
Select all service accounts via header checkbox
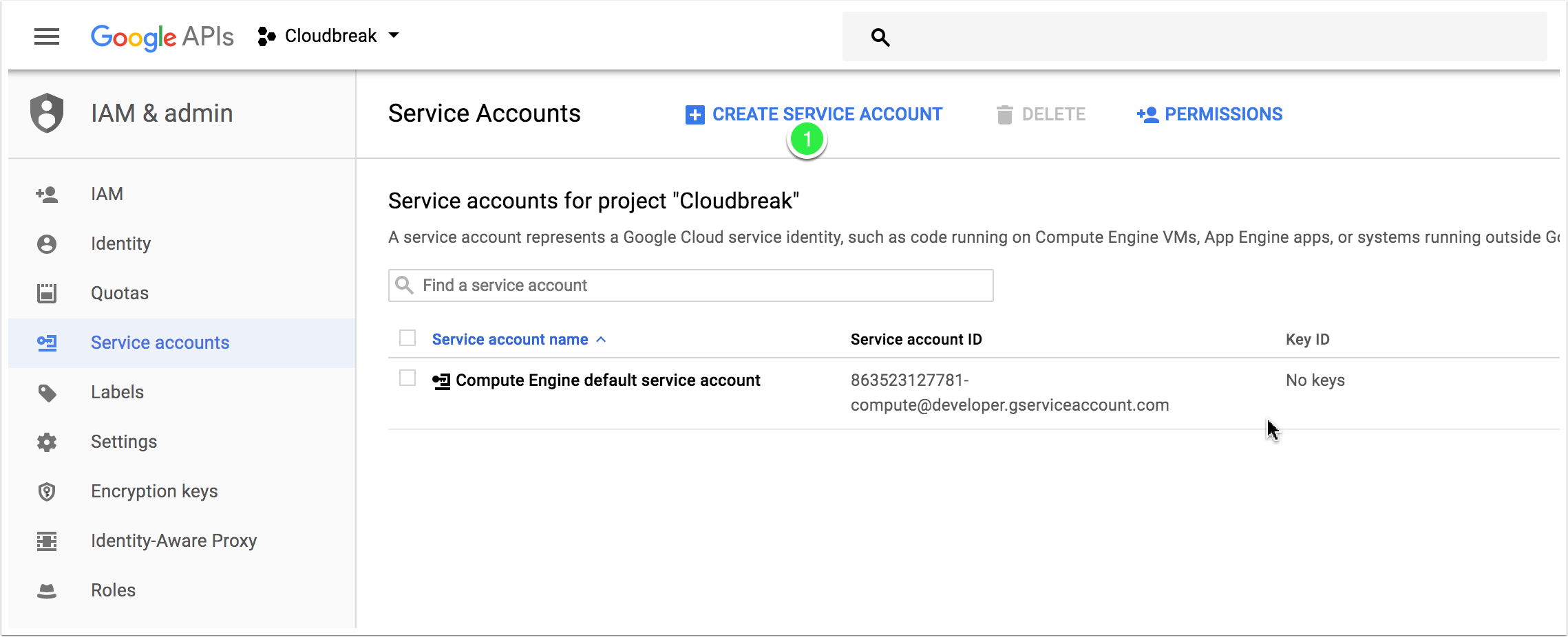tap(407, 338)
